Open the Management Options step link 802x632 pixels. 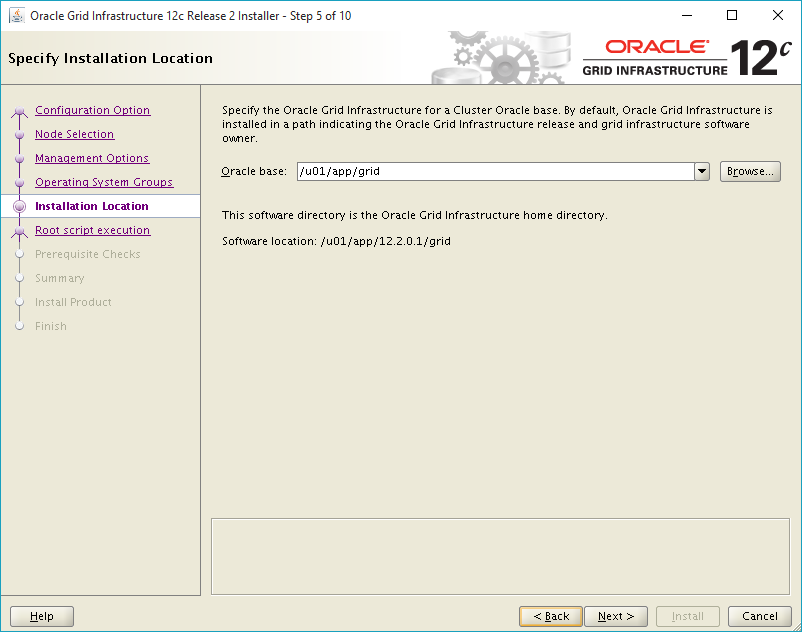click(92, 158)
